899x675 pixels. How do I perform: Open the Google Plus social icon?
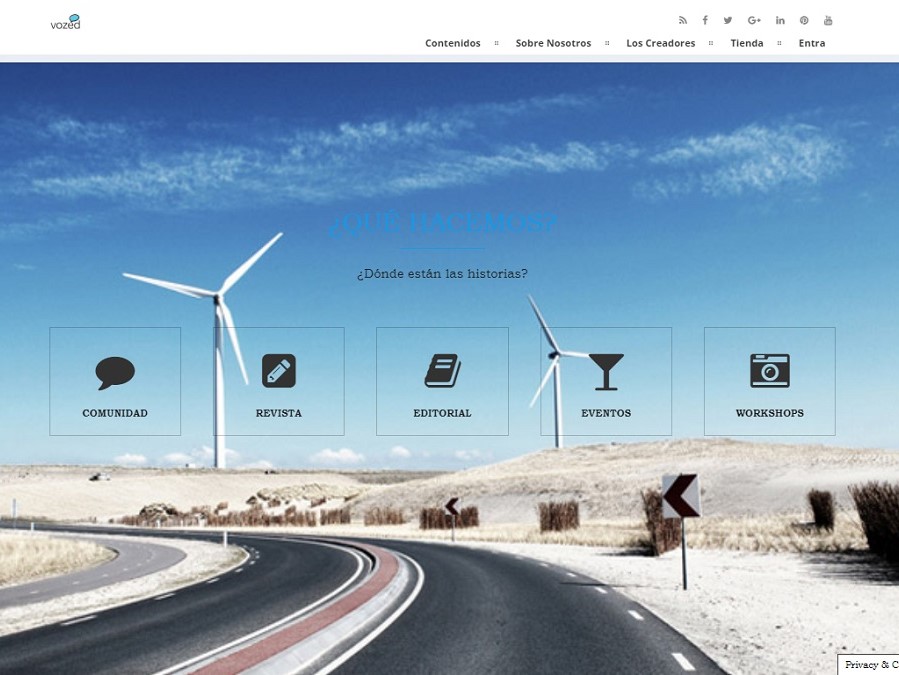754,21
